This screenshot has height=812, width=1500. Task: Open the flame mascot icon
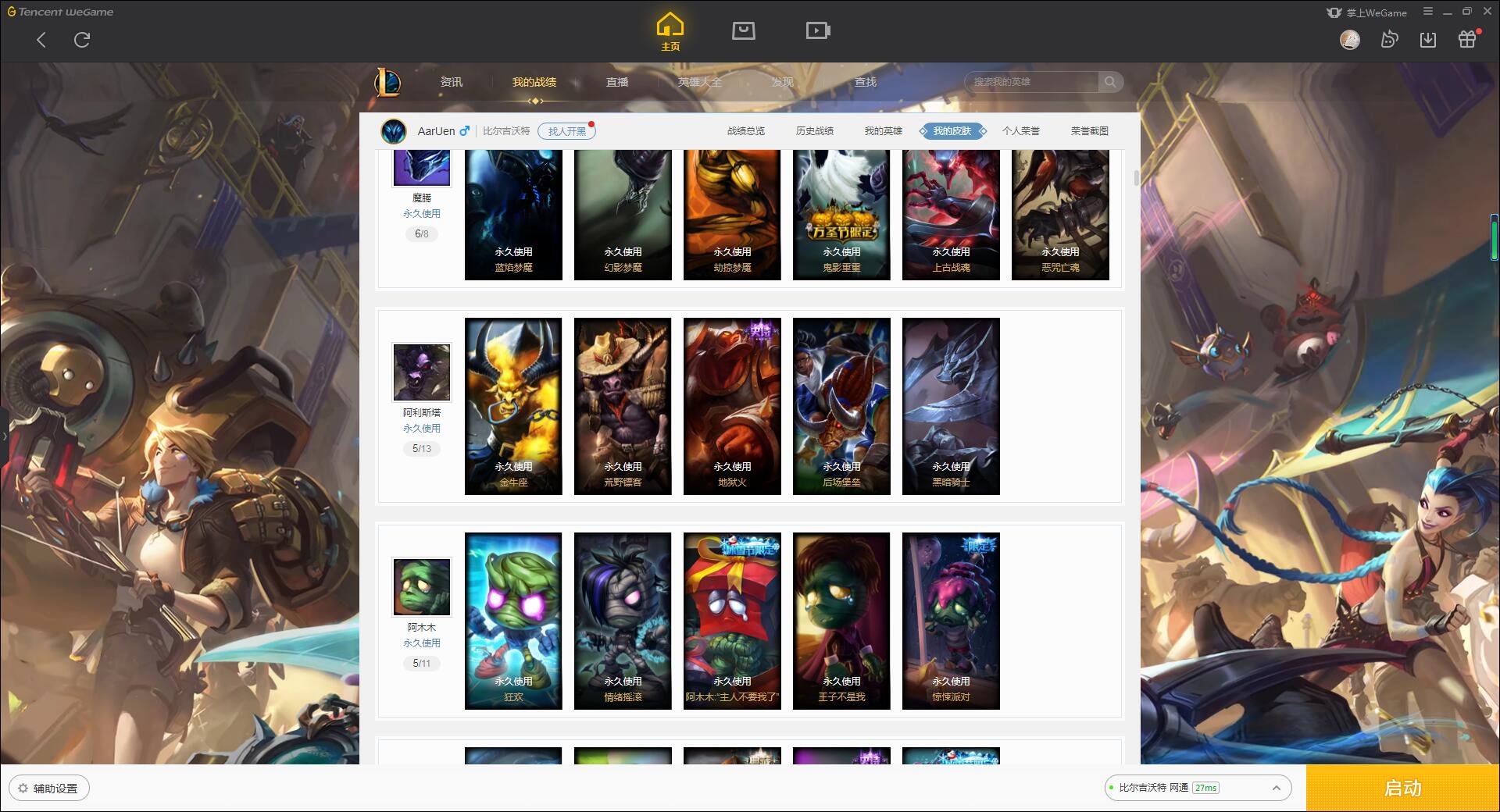[x=1389, y=39]
